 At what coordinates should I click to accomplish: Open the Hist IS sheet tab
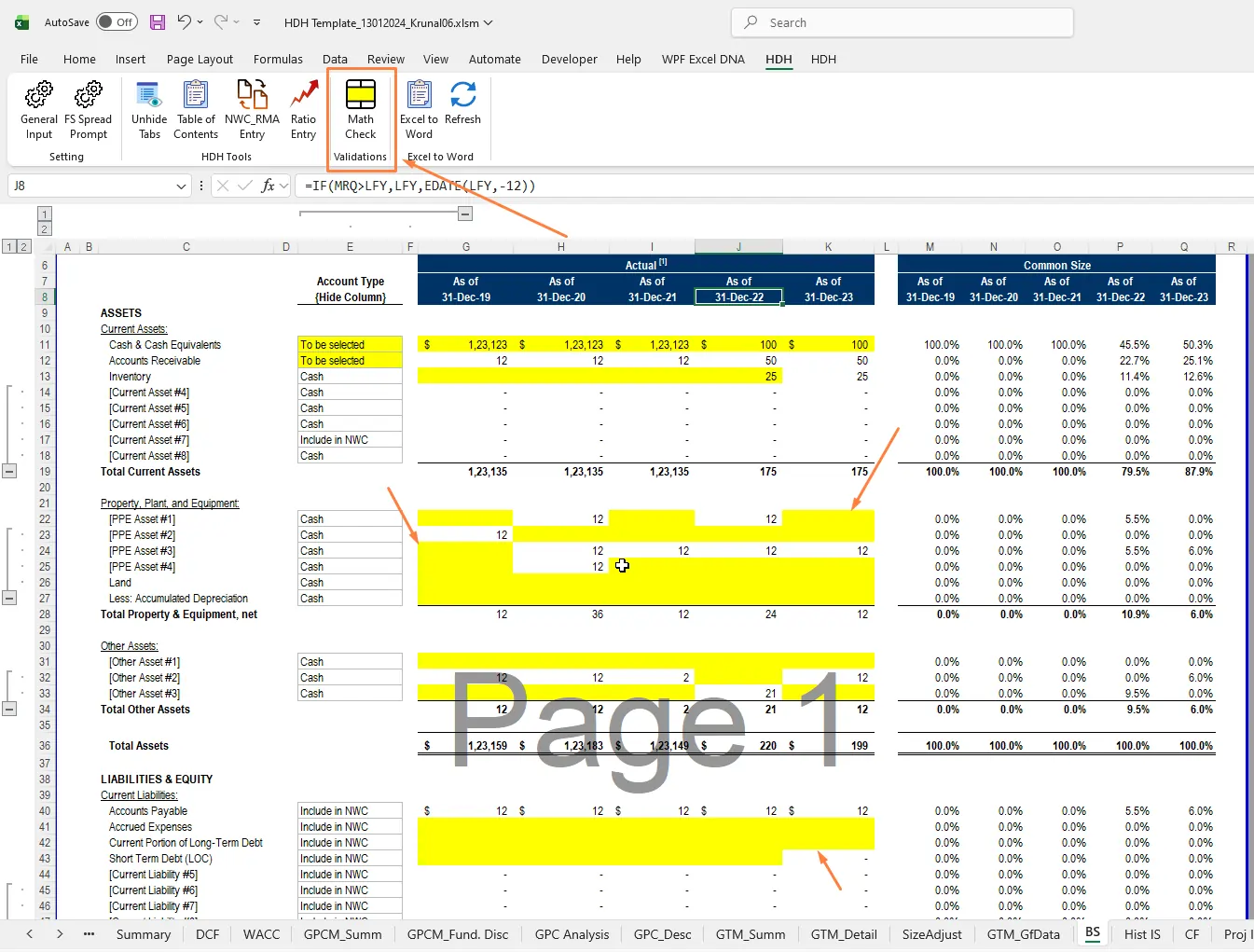coord(1142,933)
